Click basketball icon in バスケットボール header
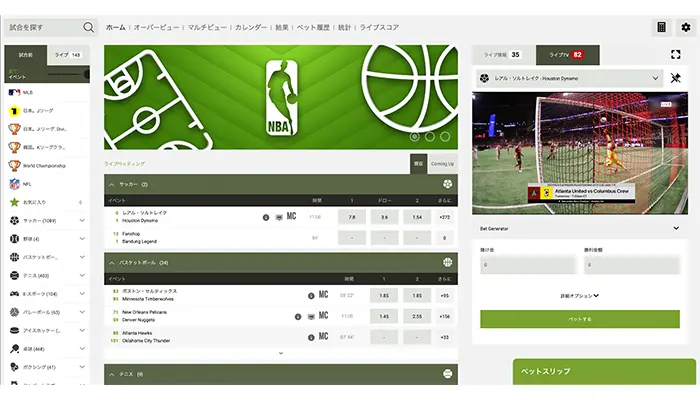Viewport: 700px width, 400px height. click(447, 262)
